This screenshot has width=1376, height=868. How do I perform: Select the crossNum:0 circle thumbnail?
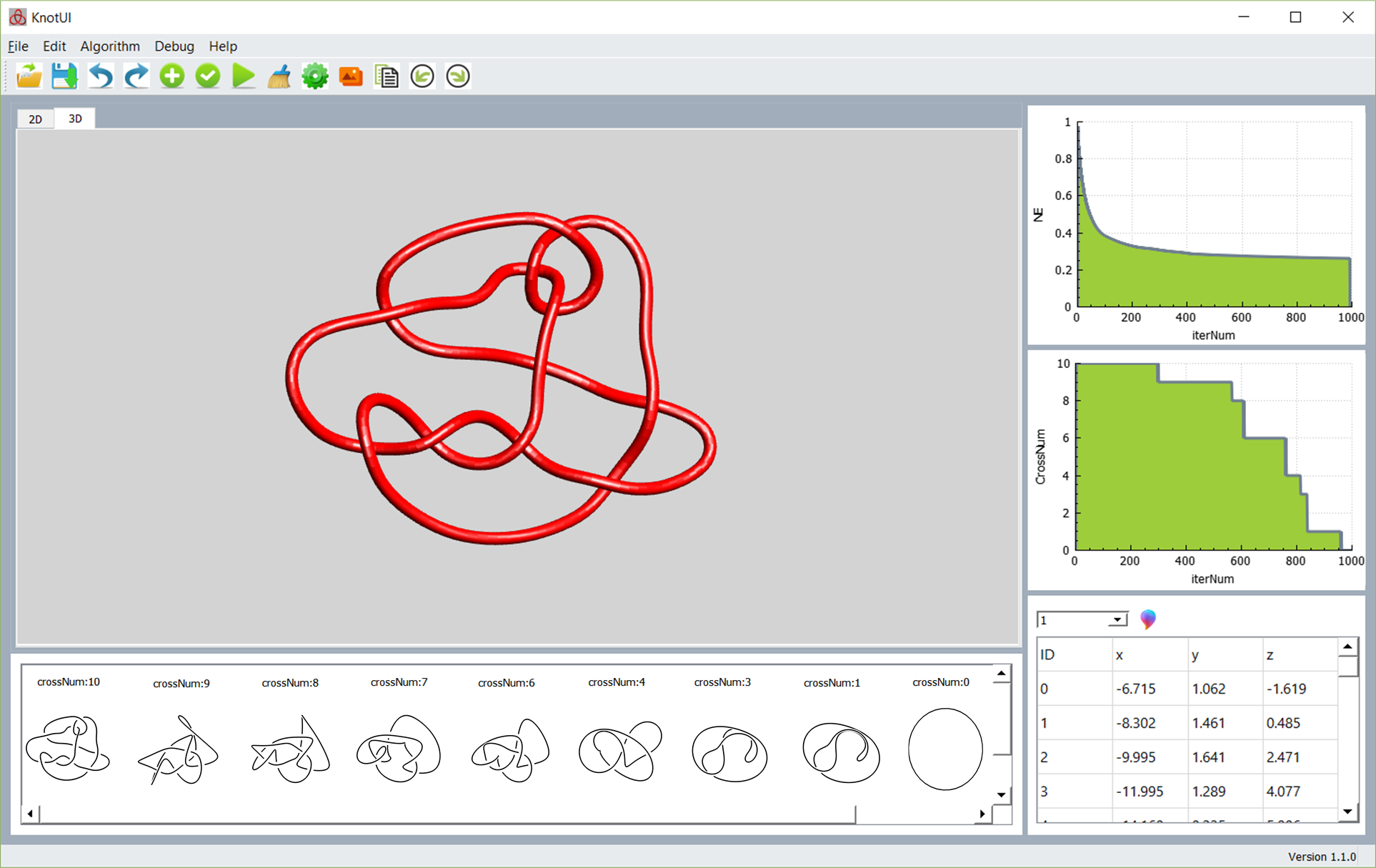pyautogui.click(x=945, y=749)
